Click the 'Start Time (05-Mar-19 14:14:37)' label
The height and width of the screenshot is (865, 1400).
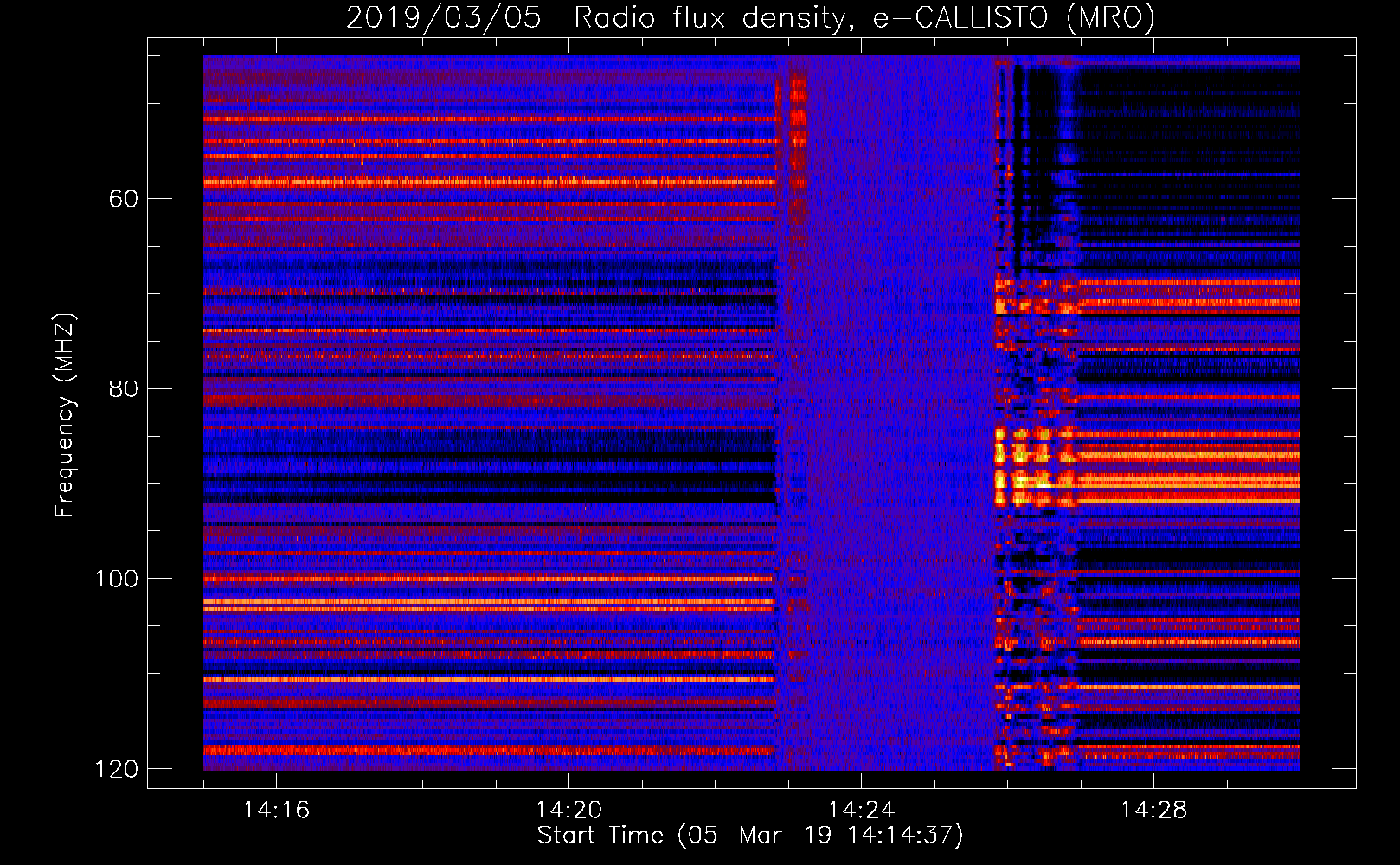(750, 836)
